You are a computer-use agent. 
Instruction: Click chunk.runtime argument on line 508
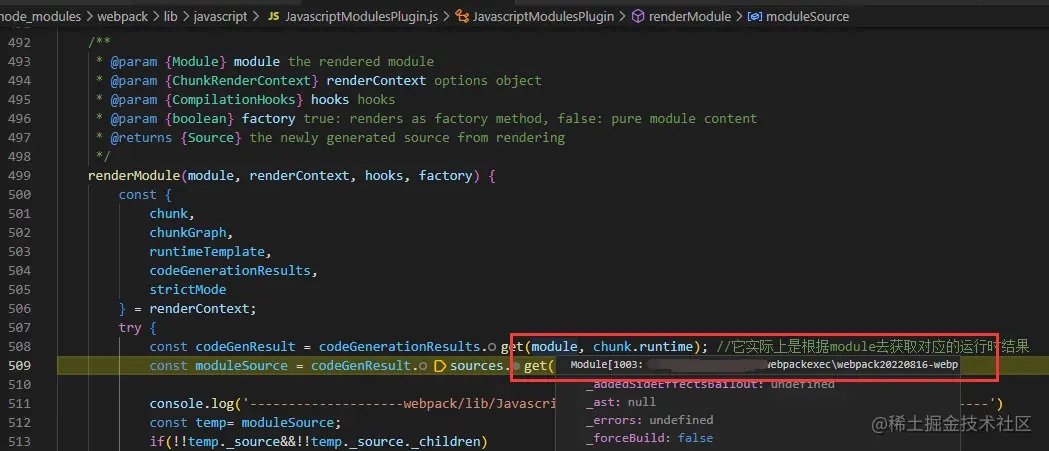click(x=642, y=347)
